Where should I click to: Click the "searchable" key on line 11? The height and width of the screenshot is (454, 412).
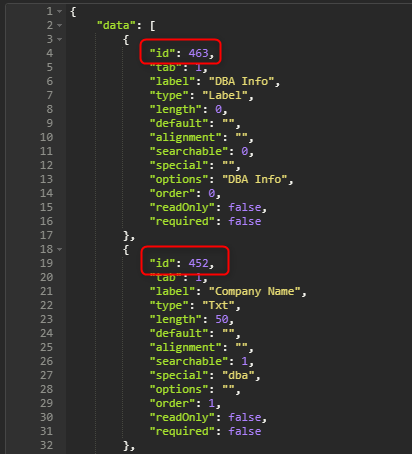coord(189,151)
